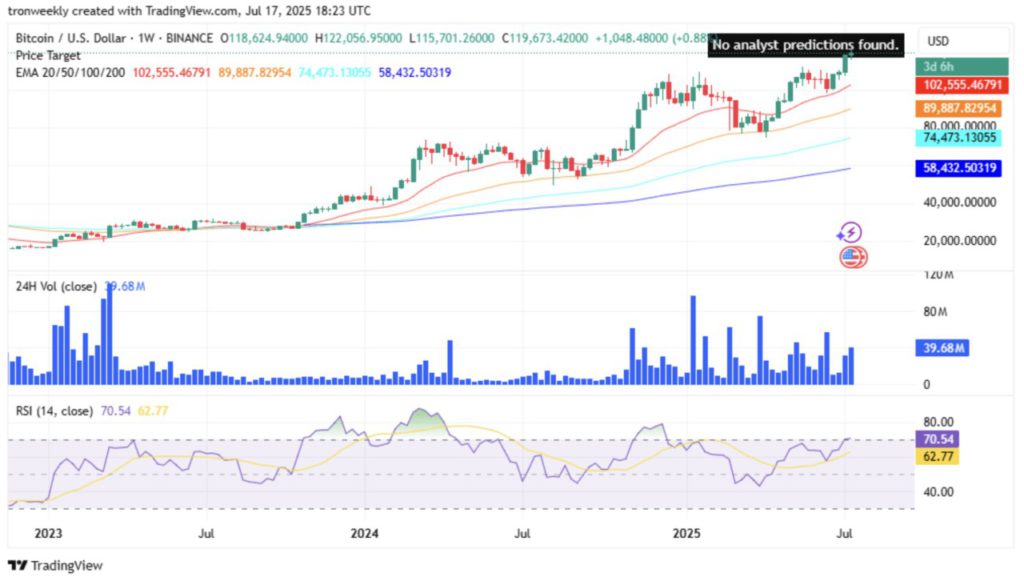Click the Price Target indicator label
The image size is (1024, 577).
(48, 55)
